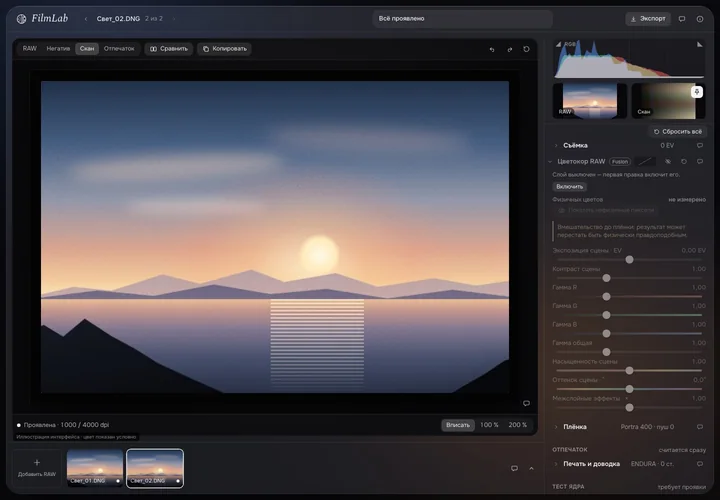The height and width of the screenshot is (500, 720).
Task: Go to previous file with left arrow
Action: pyautogui.click(x=85, y=19)
